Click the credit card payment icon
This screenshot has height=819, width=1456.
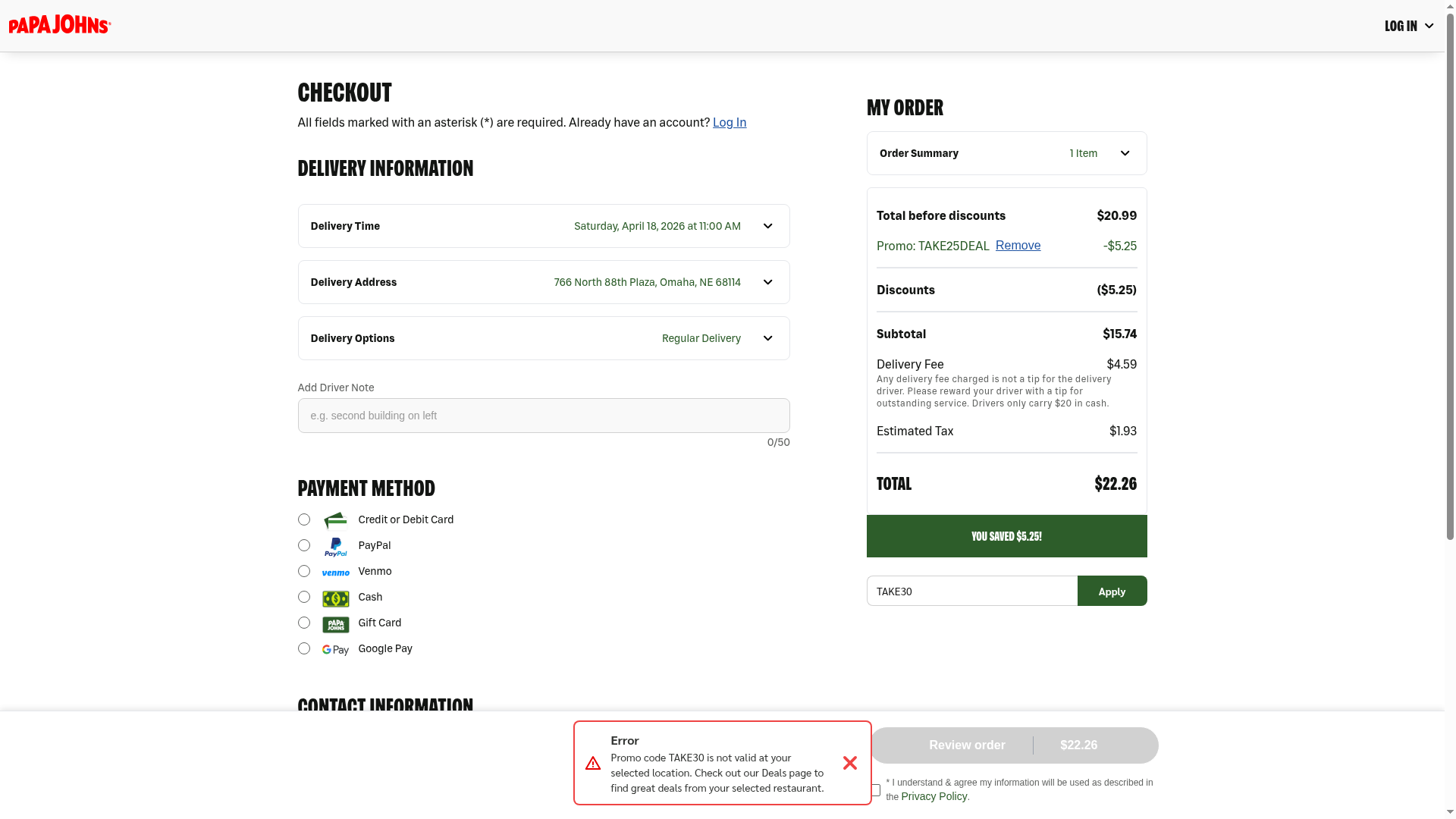[x=335, y=520]
